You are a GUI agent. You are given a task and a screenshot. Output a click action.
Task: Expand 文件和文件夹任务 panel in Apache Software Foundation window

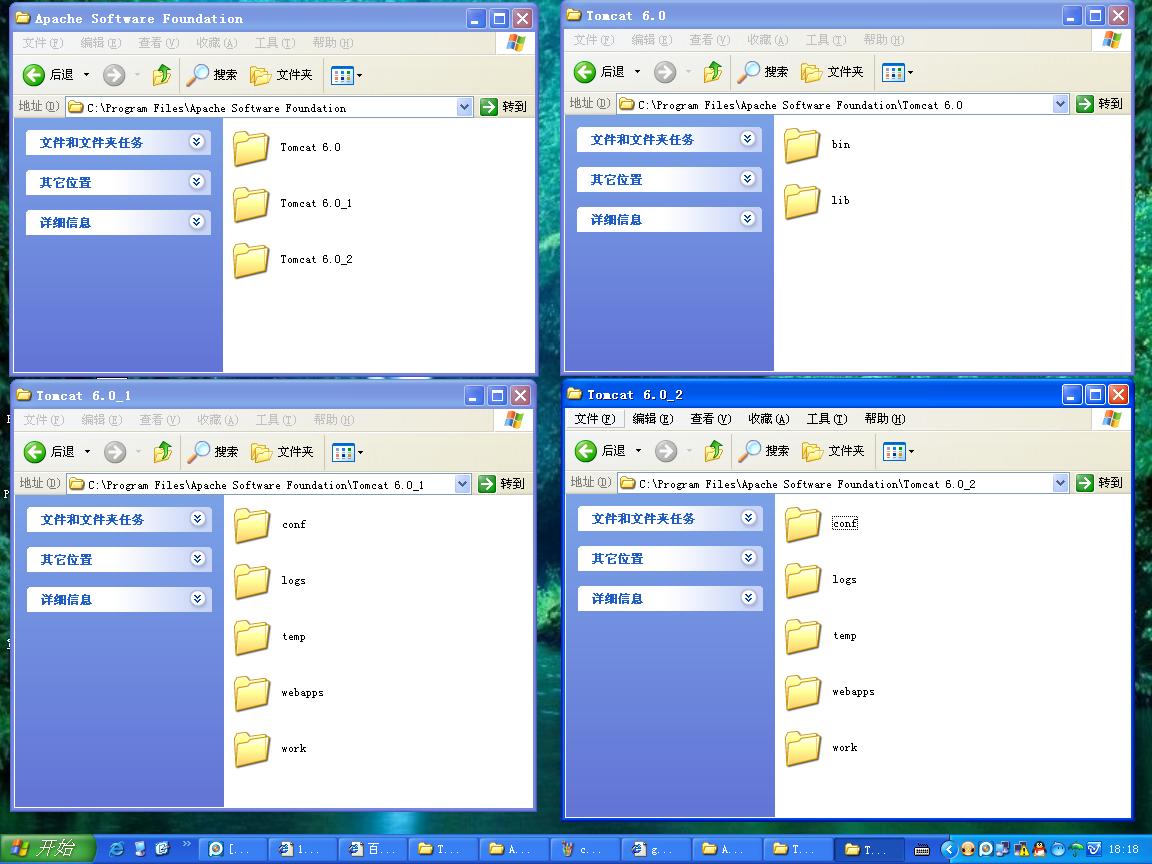(196, 142)
